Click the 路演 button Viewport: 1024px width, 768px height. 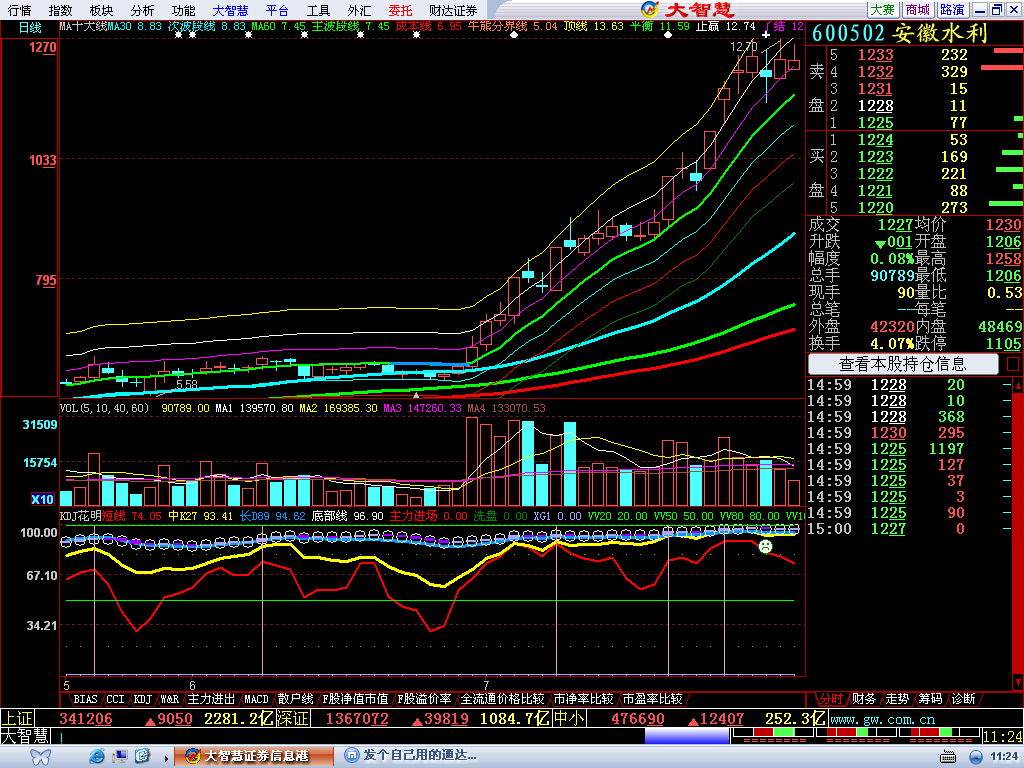(x=952, y=10)
